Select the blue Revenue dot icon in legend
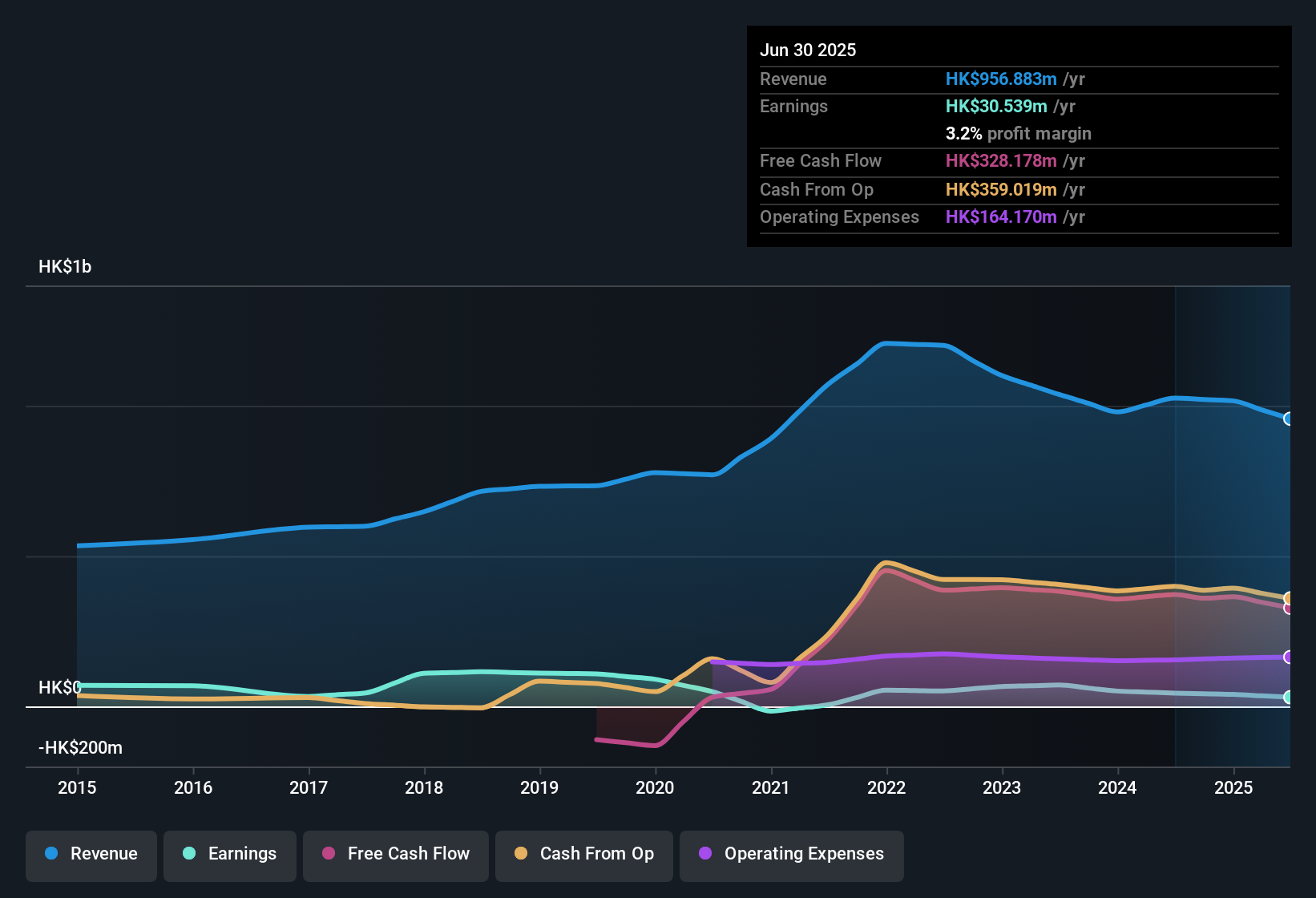1316x898 pixels. pyautogui.click(x=50, y=854)
